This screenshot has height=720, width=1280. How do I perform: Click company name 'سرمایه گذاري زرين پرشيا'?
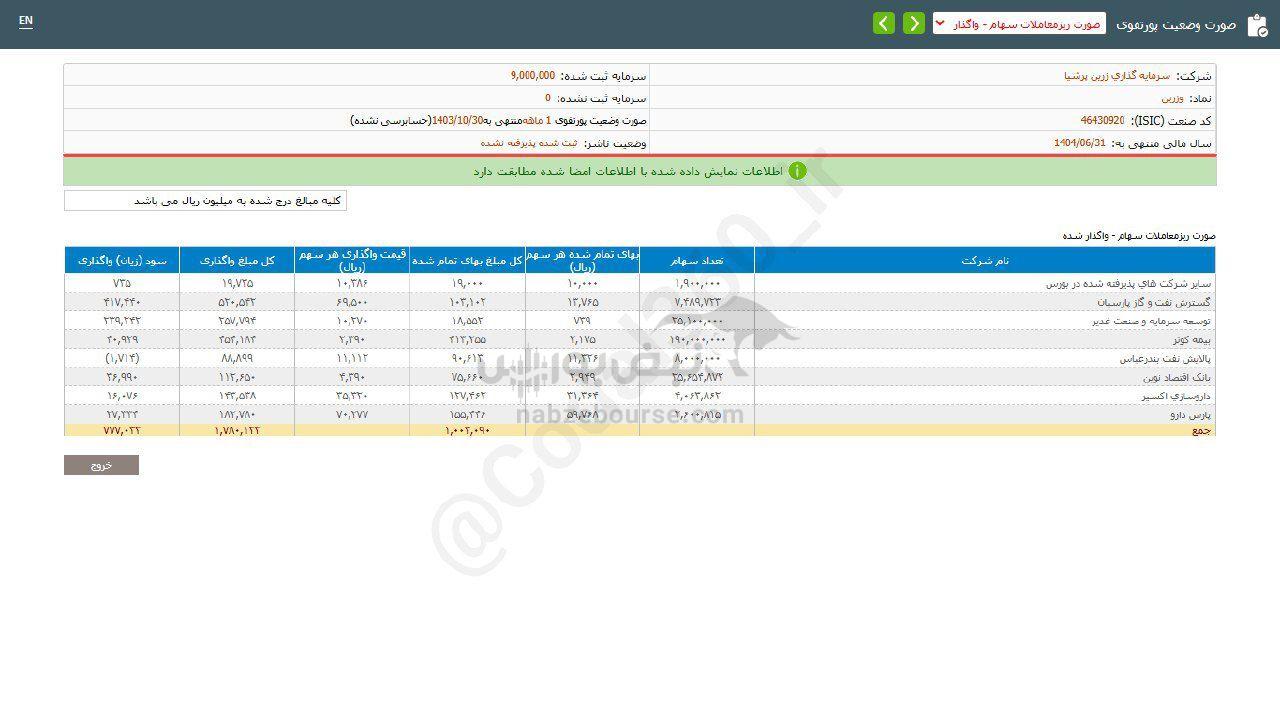pos(1117,76)
